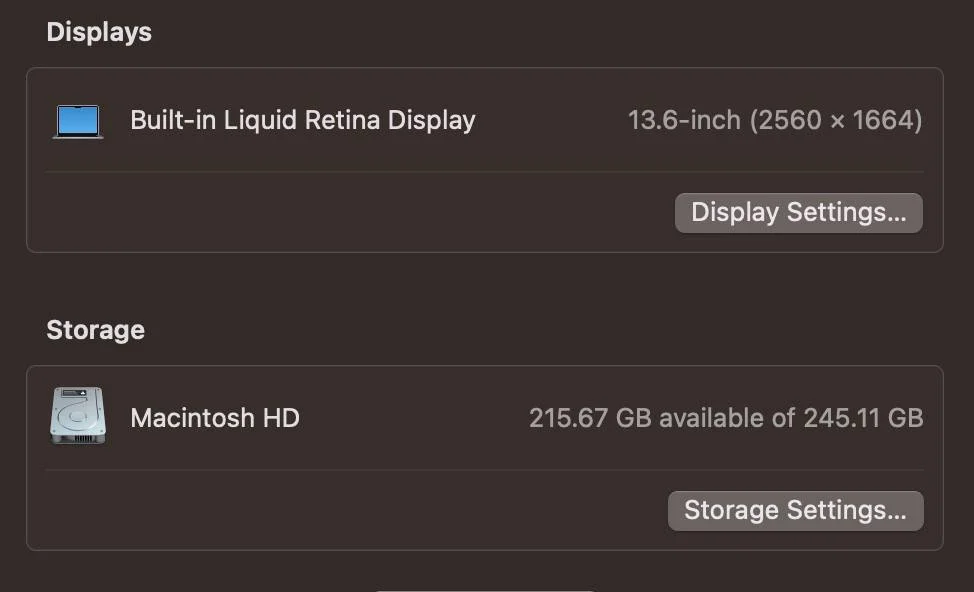974x592 pixels.
Task: Click the 245.11 GB total capacity value
Action: coord(863,418)
